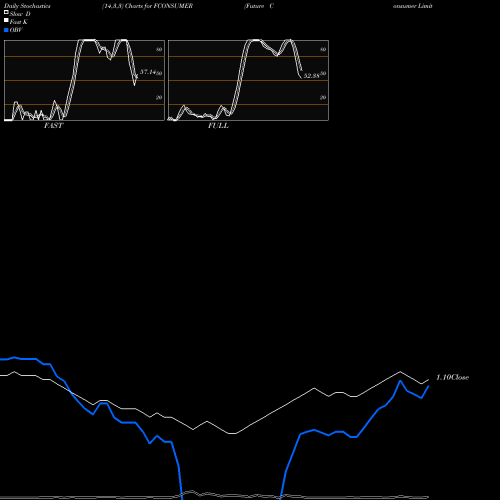Select the FULL stochastic chart label
This screenshot has height=500, width=500.
218,126
